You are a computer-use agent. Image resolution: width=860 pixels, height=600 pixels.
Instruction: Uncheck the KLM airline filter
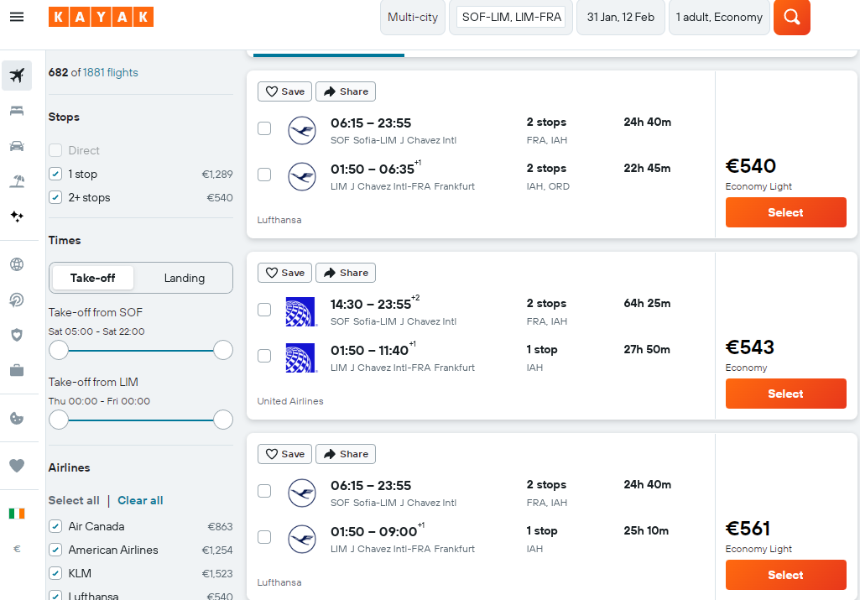(55, 574)
